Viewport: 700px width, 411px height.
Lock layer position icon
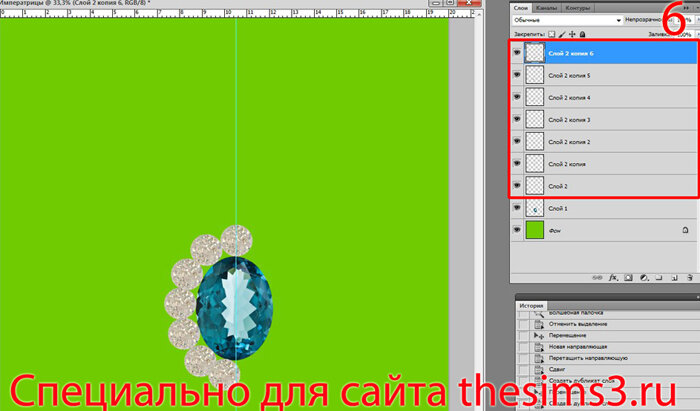click(575, 33)
